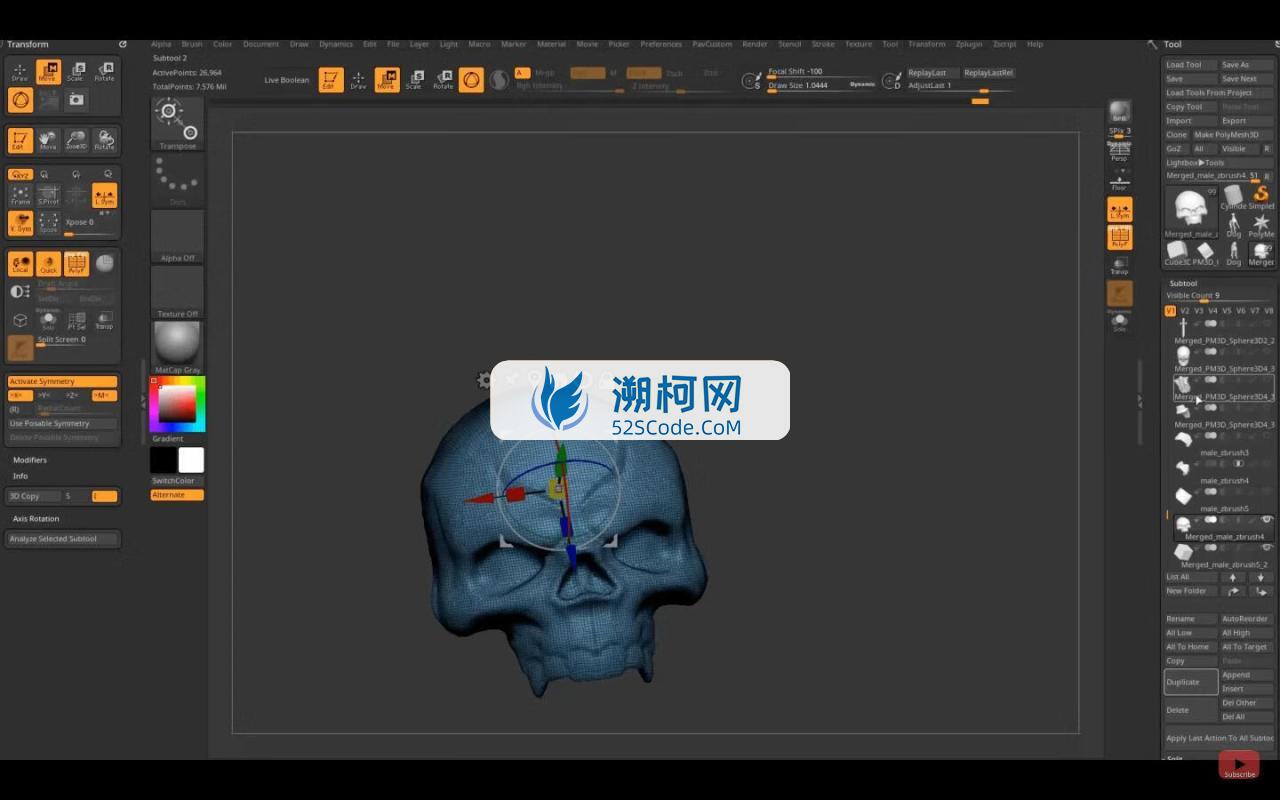
Task: Click the Frame icon
Action: (x=20, y=195)
